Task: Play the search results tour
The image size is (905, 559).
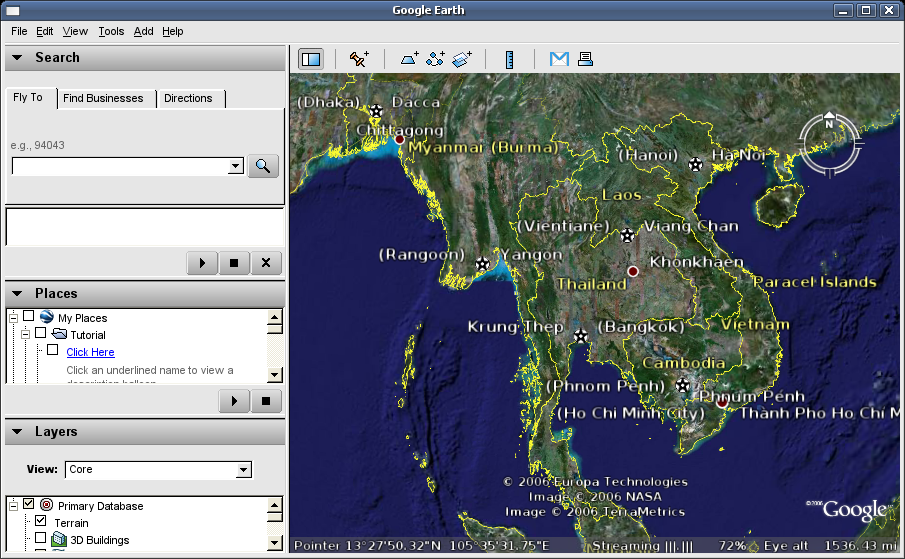Action: [x=202, y=262]
